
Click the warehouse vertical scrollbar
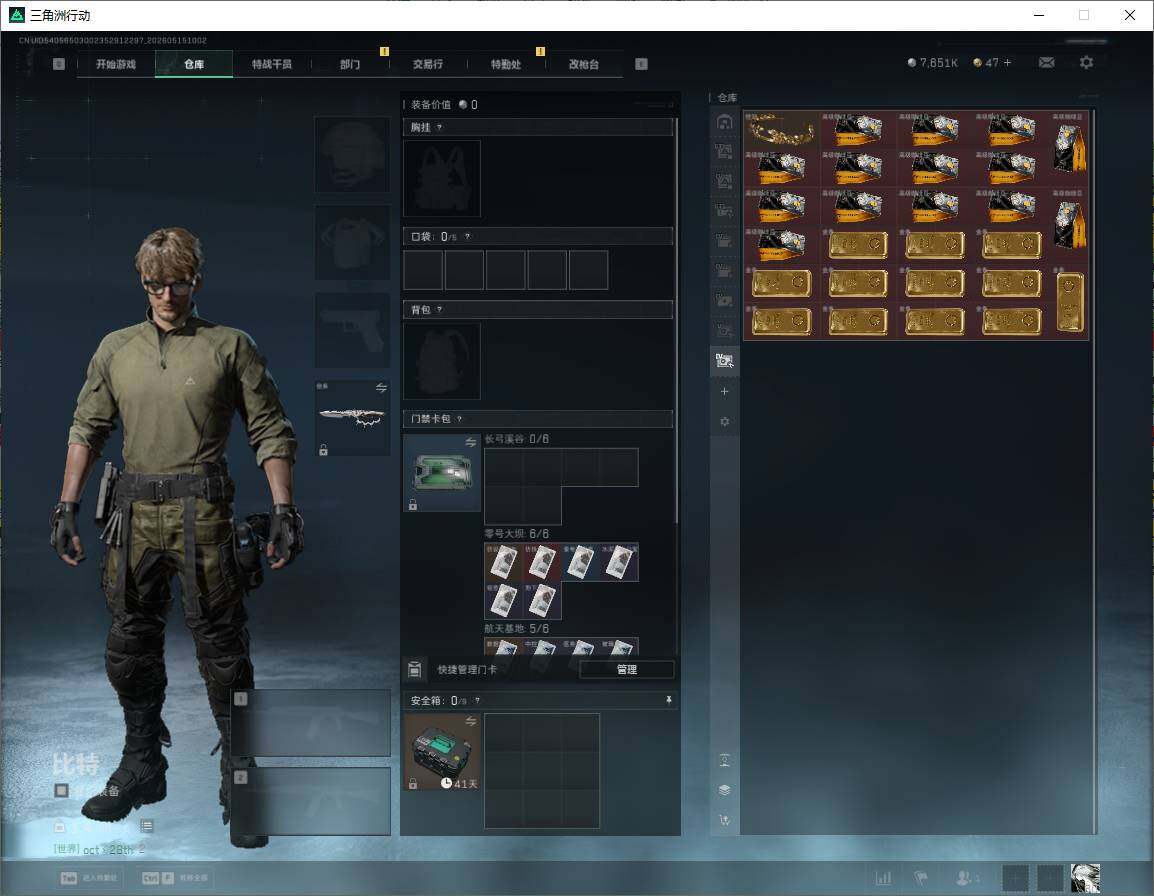click(x=1095, y=471)
